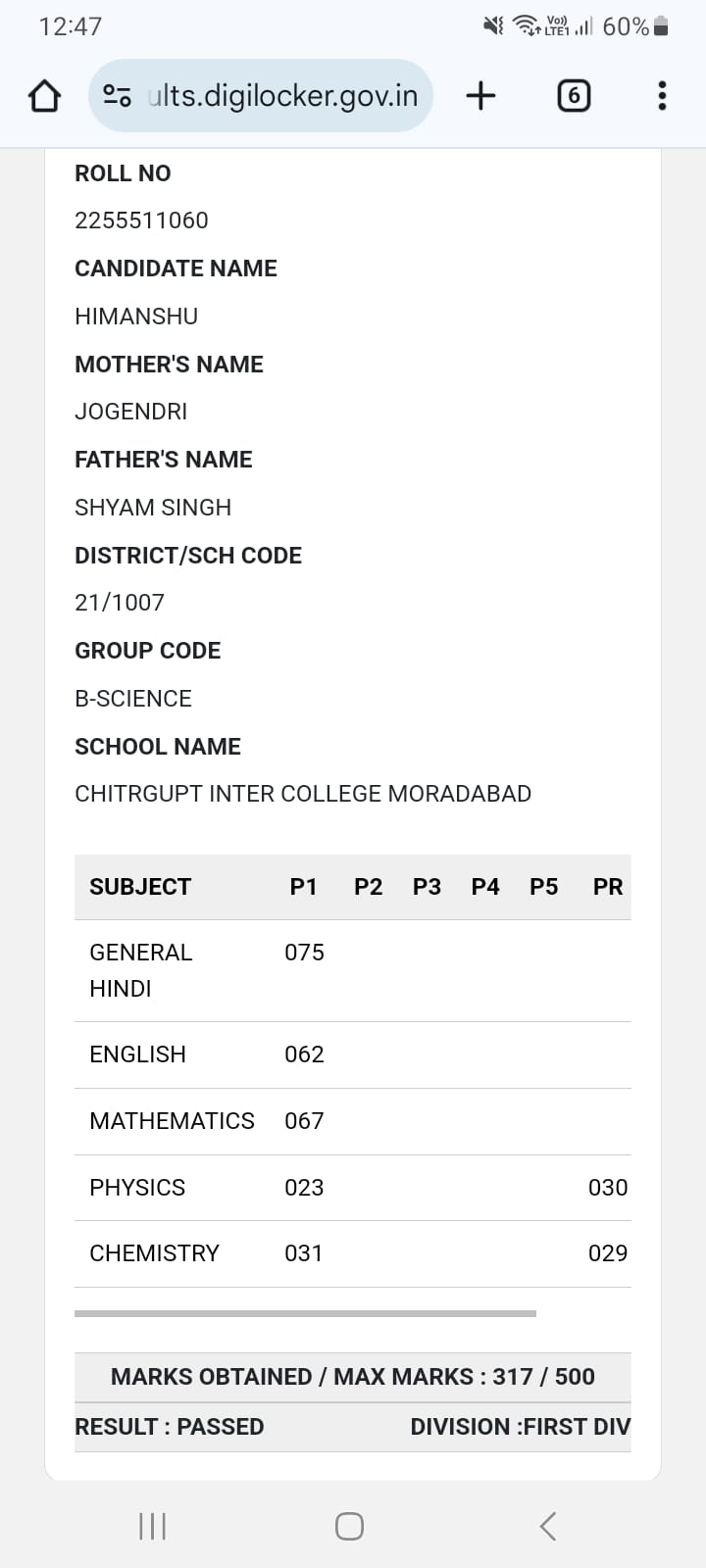Click the horizontal scrollbar under marks table

click(305, 1313)
